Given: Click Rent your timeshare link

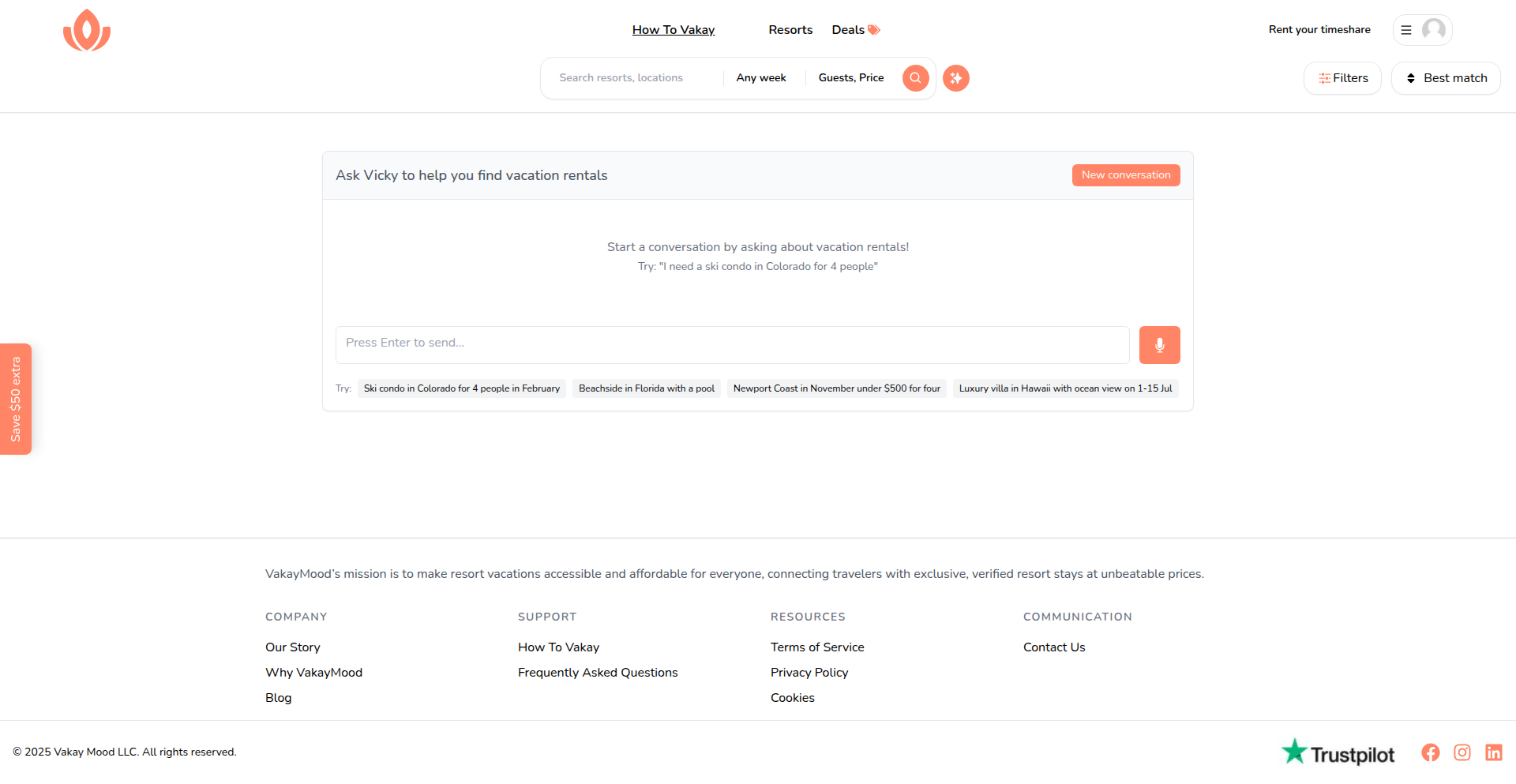Looking at the screenshot, I should [x=1319, y=30].
